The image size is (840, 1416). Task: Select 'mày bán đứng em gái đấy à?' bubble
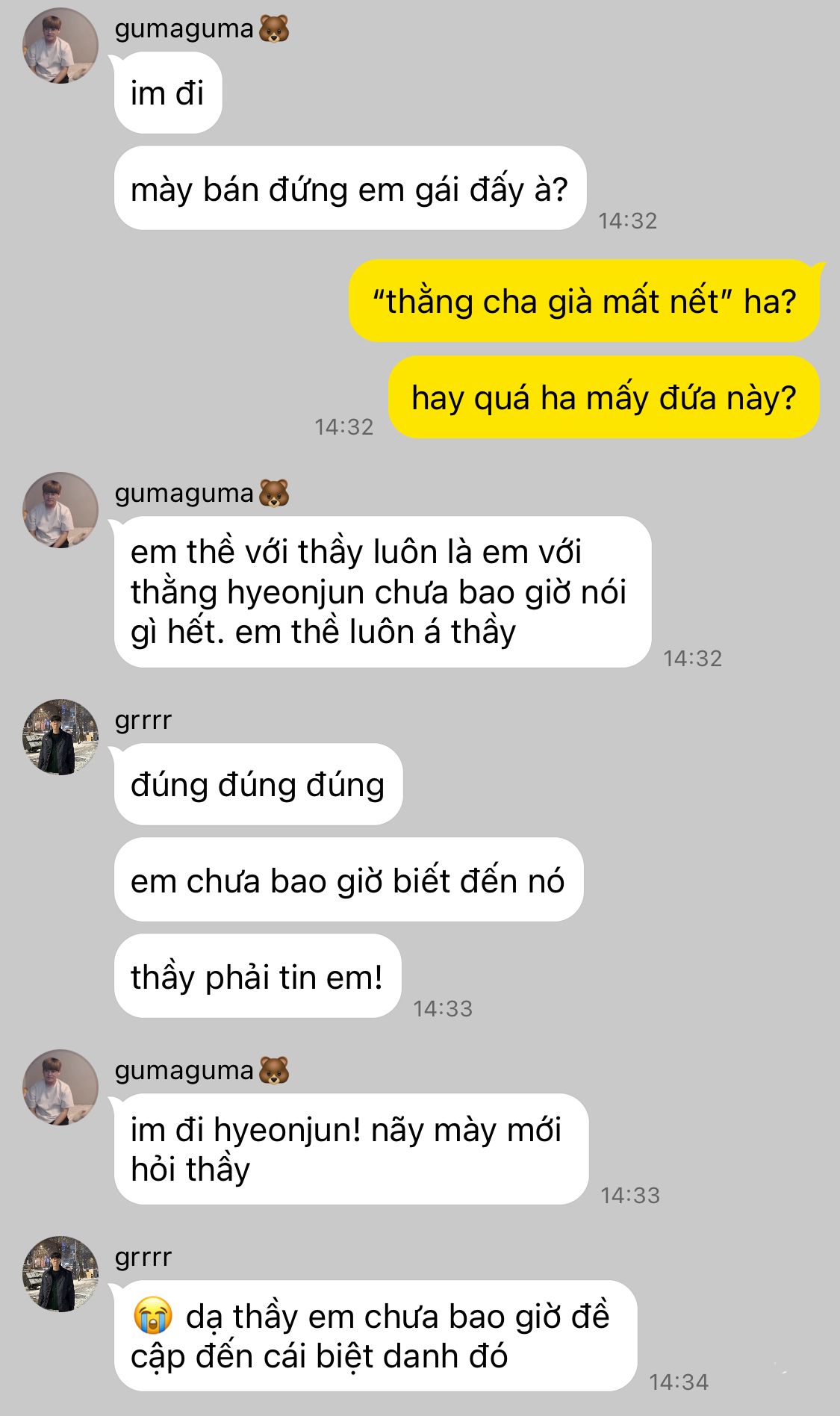click(x=350, y=188)
